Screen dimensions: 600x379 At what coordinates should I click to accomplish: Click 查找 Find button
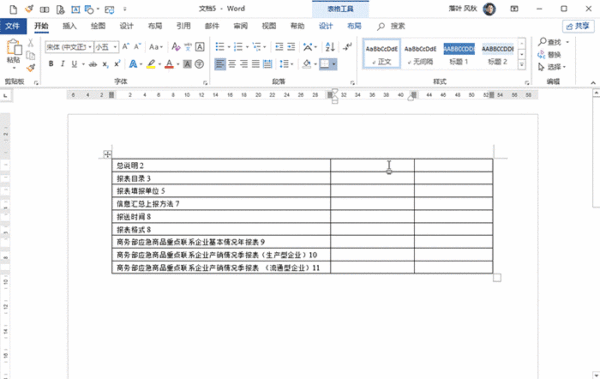[x=550, y=42]
